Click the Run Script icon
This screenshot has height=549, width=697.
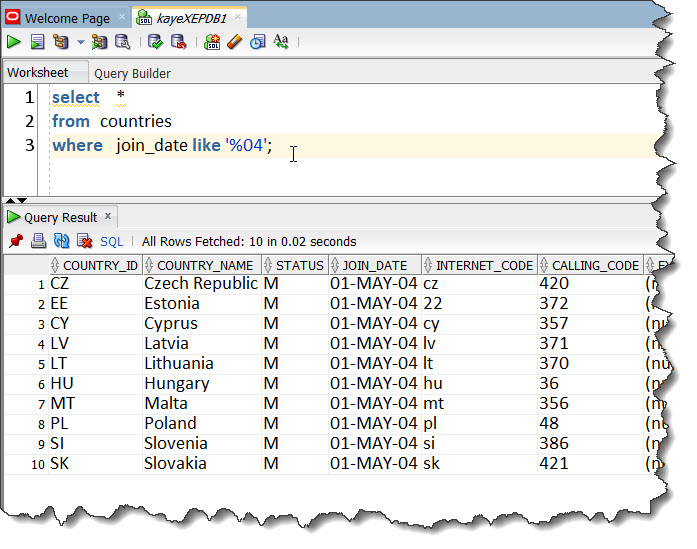(37, 42)
